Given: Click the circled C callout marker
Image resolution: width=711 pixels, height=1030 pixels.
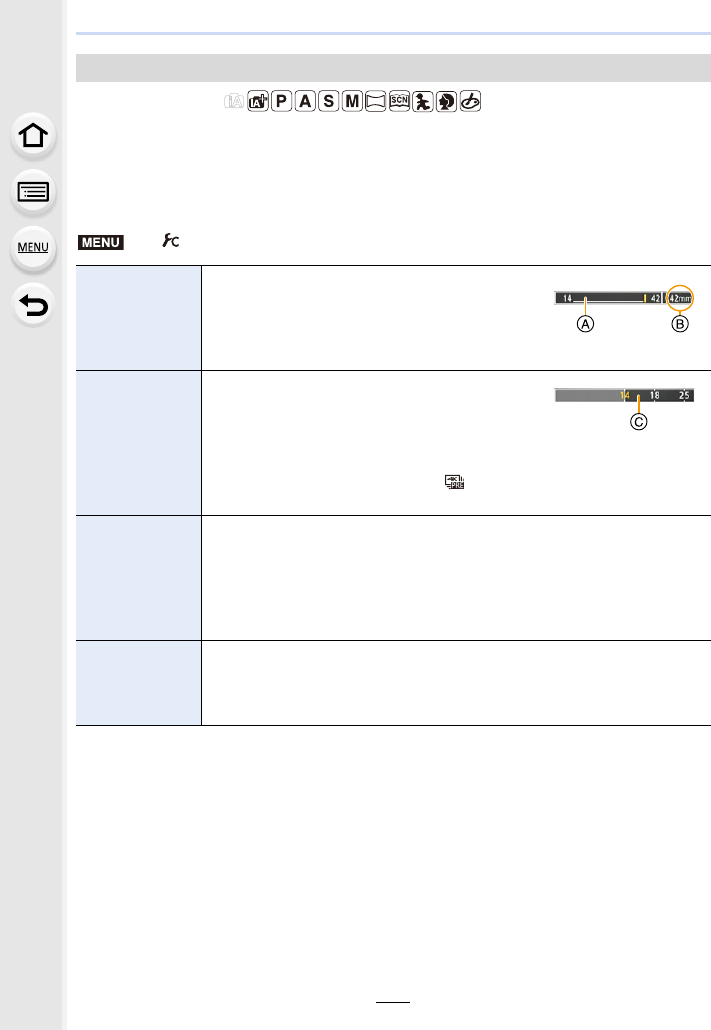Looking at the screenshot, I should click(638, 421).
